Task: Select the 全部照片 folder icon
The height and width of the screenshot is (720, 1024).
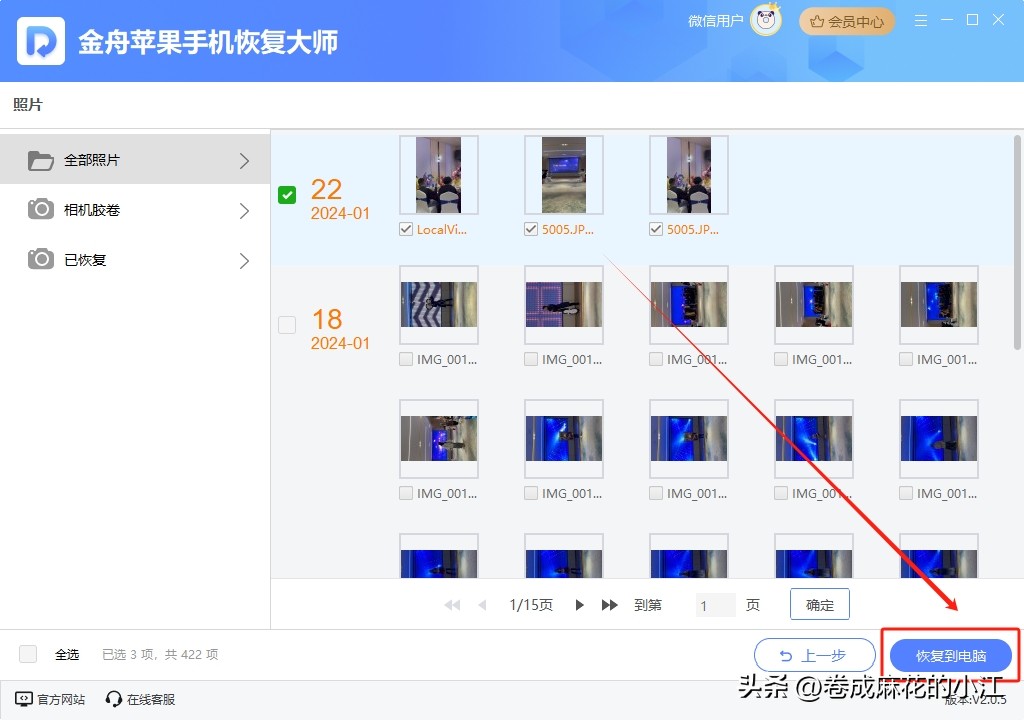Action: (x=39, y=159)
